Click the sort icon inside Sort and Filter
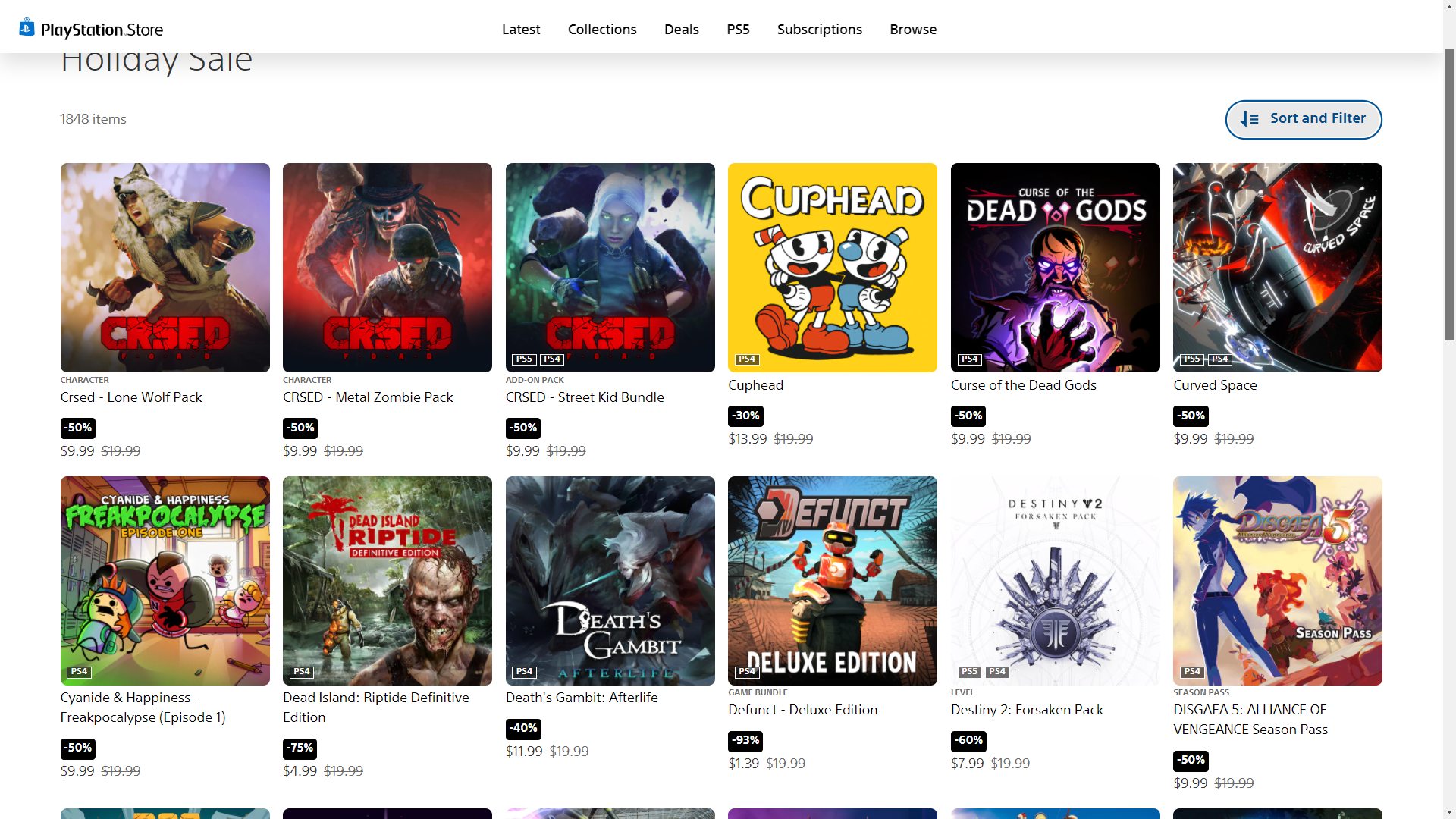The width and height of the screenshot is (1456, 819). (x=1249, y=119)
